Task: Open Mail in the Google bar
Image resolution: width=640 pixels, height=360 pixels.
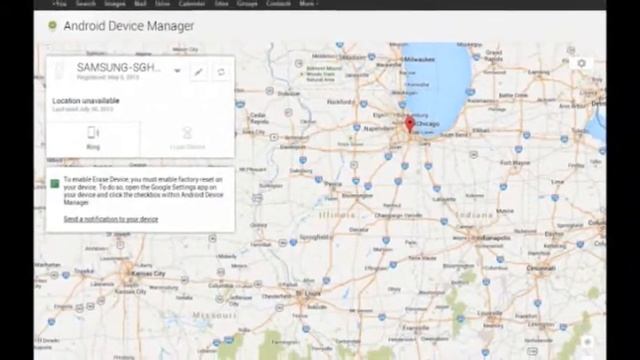Action: click(140, 4)
